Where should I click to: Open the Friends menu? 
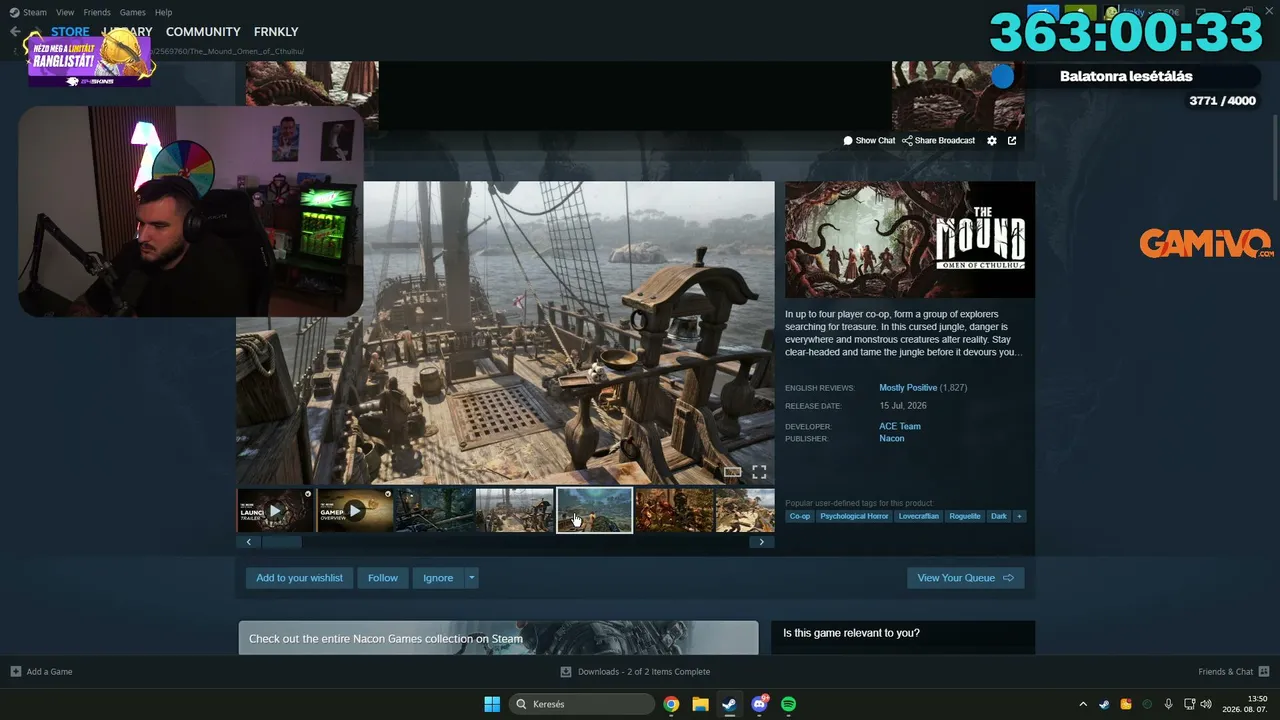(x=97, y=12)
